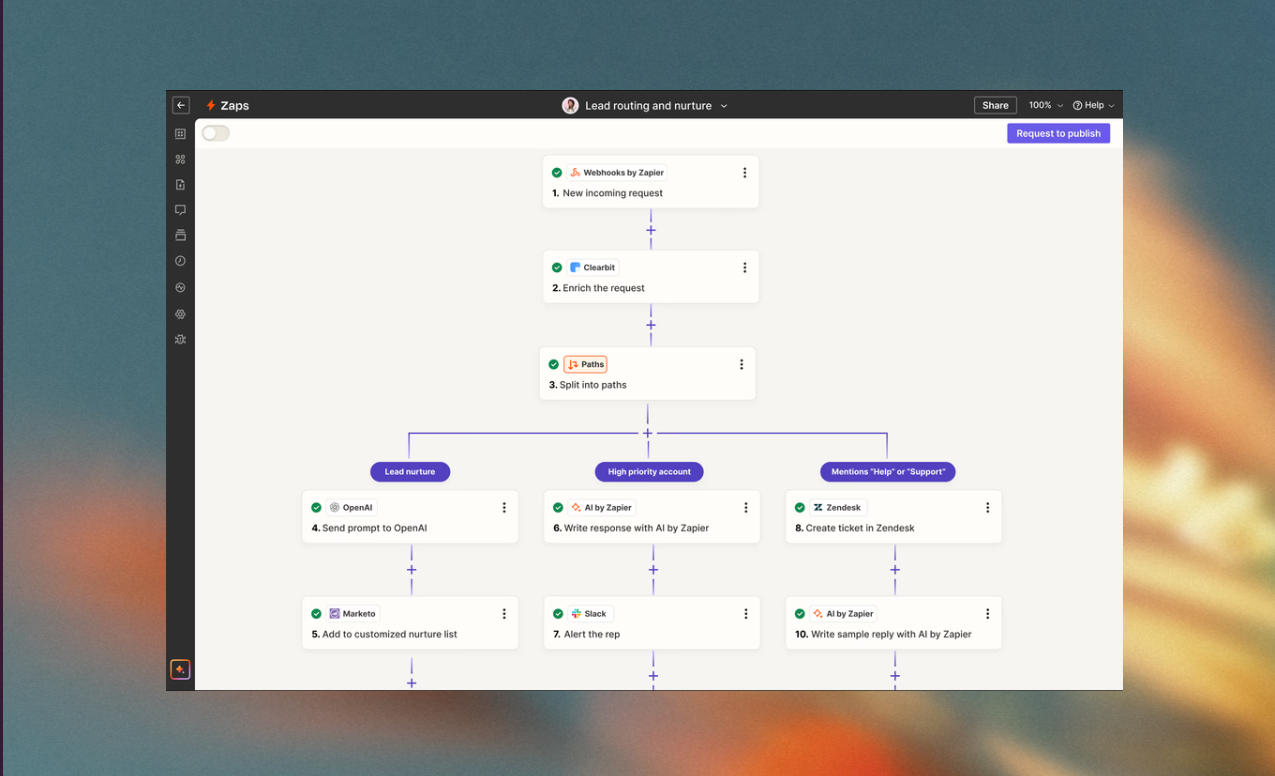This screenshot has height=776, width=1275.
Task: Click the Clearbit app badge
Action: coord(593,267)
